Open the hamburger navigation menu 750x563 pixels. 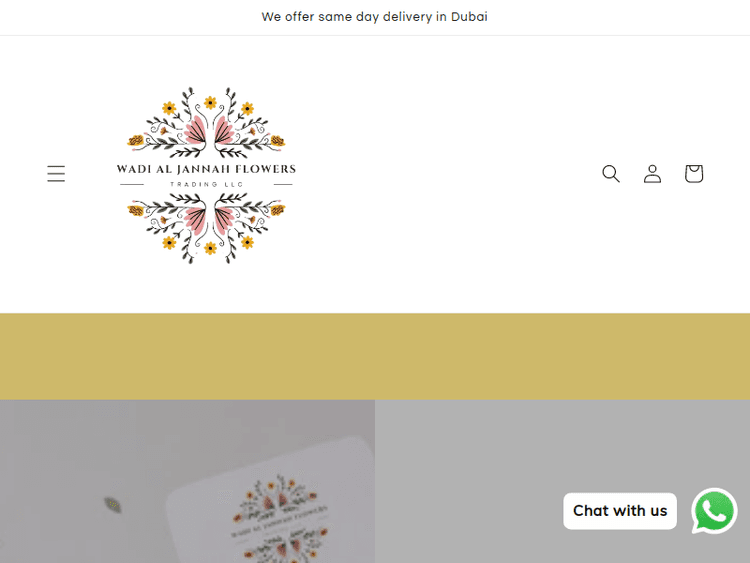56,174
